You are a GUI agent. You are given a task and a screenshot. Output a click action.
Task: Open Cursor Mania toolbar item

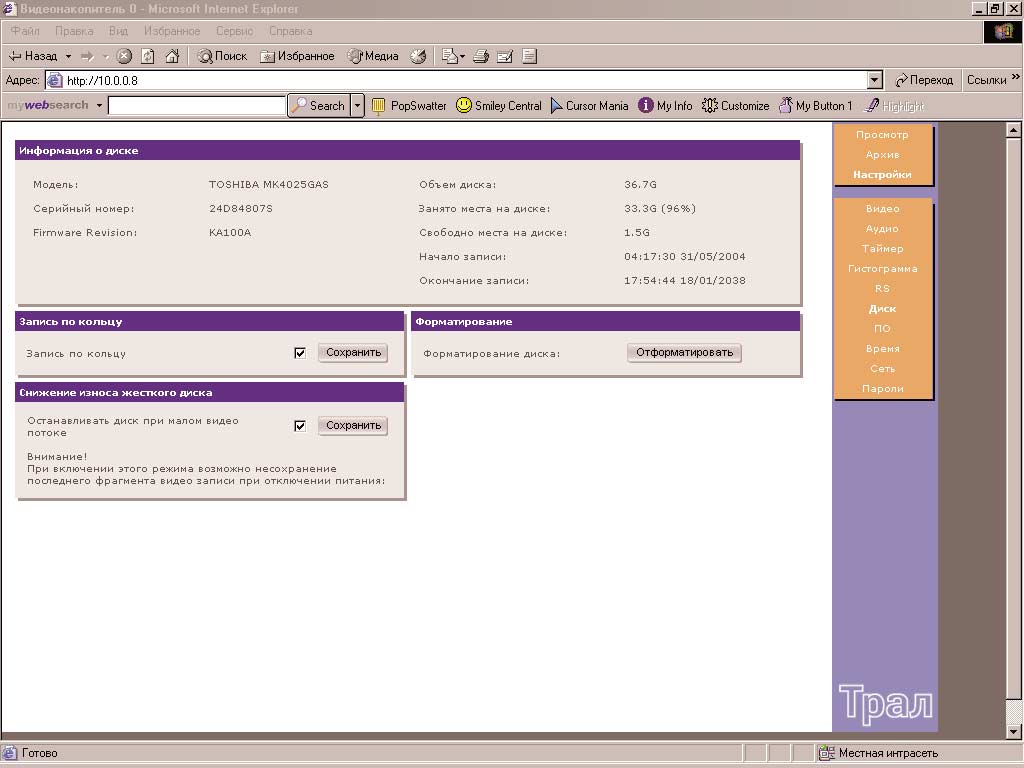(x=589, y=105)
